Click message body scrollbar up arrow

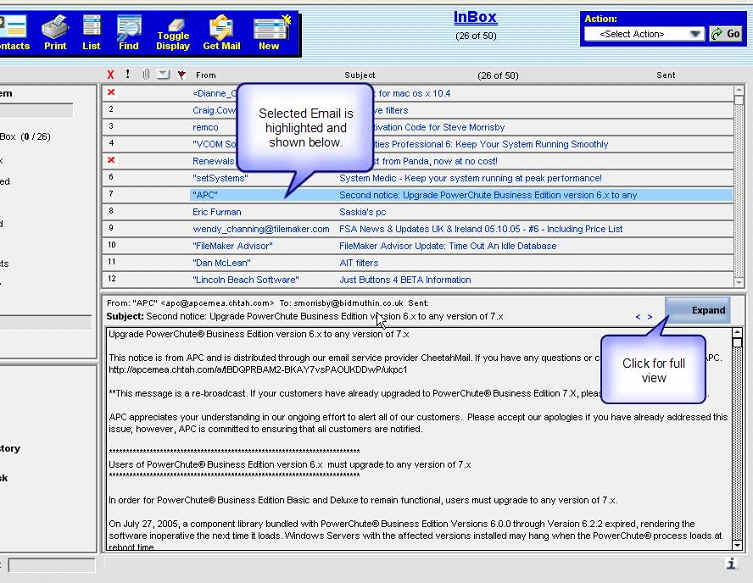[737, 332]
